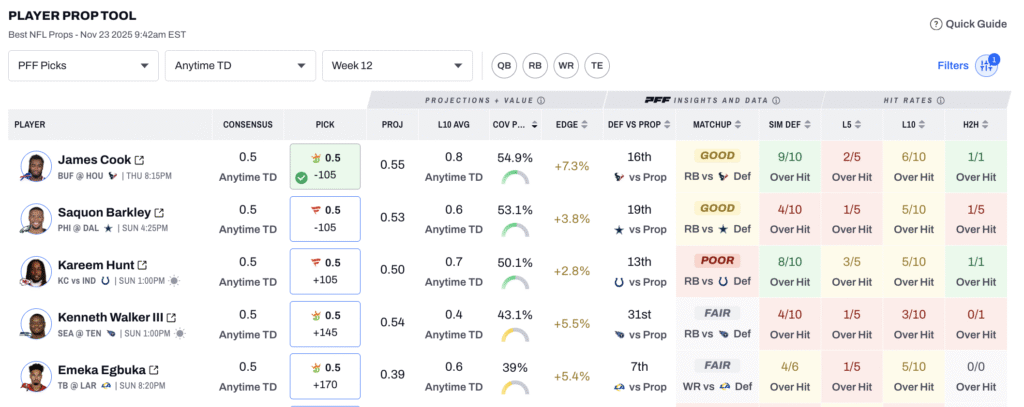Click Quick Guide help icon
Screen dimensions: 1024x407
point(936,24)
